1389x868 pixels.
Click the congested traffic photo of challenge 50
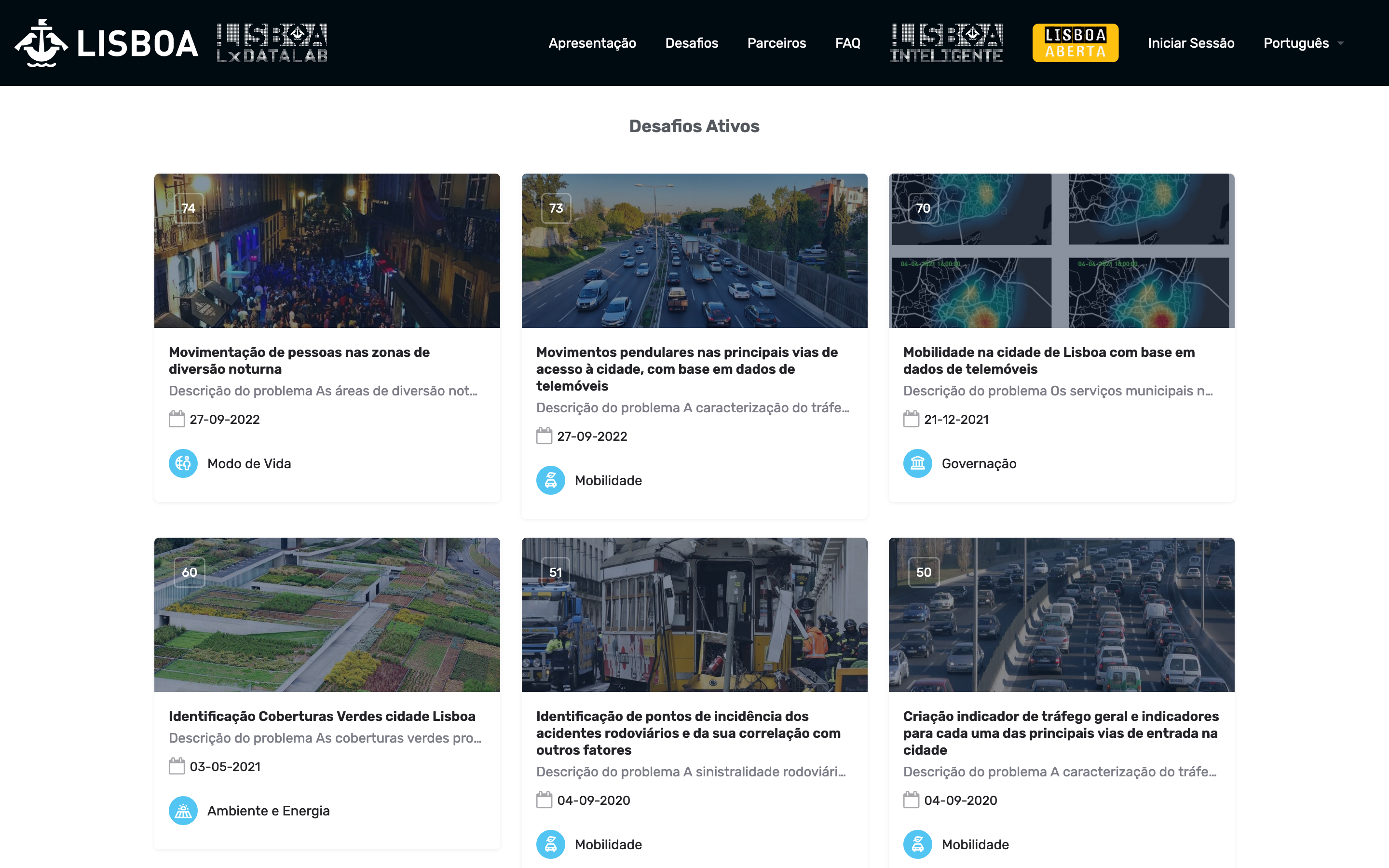(x=1061, y=614)
